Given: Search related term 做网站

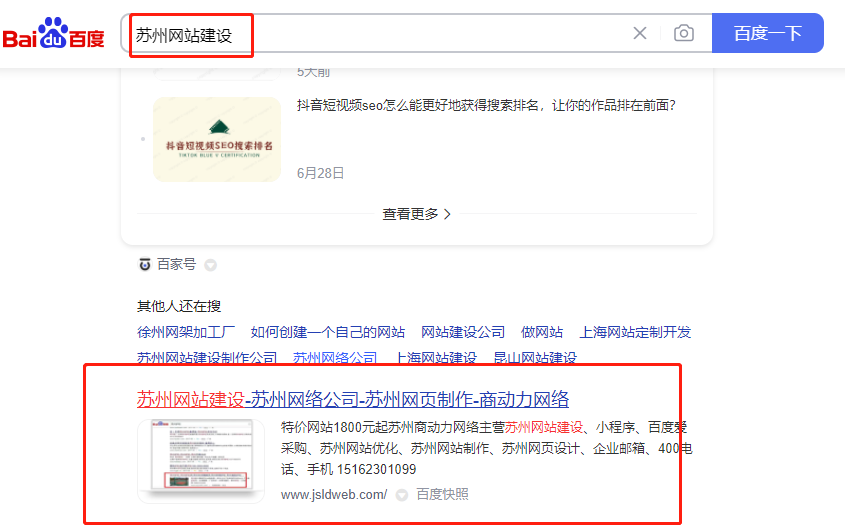Looking at the screenshot, I should click(x=542, y=332).
